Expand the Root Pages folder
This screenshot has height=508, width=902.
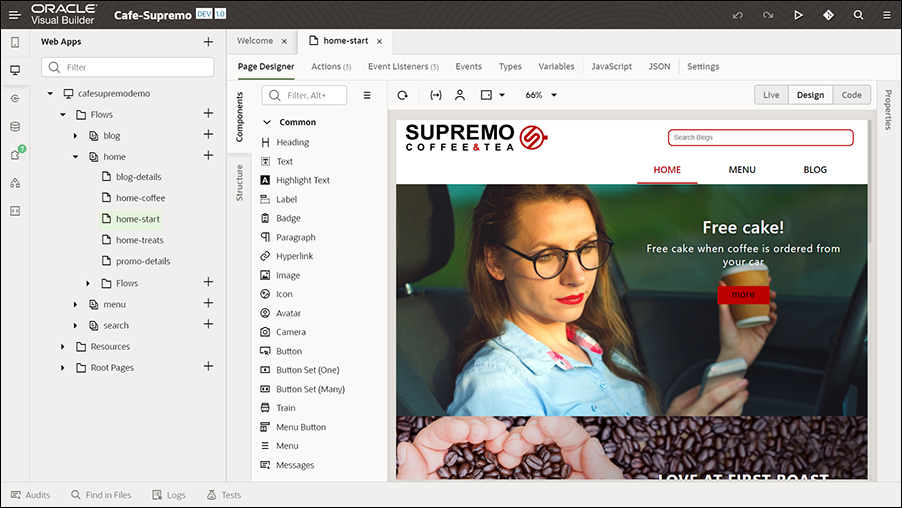click(63, 368)
